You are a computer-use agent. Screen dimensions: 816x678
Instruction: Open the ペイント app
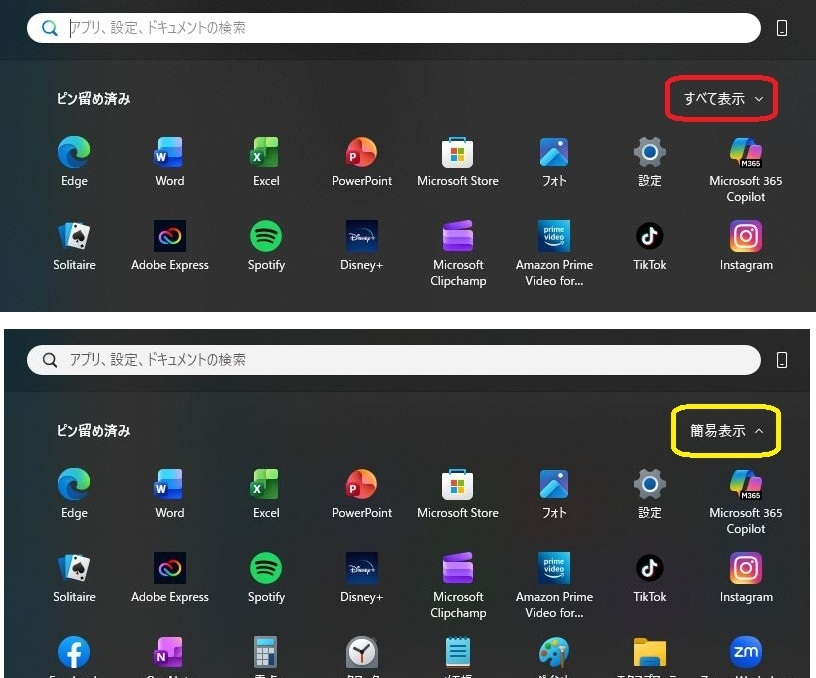pos(553,652)
